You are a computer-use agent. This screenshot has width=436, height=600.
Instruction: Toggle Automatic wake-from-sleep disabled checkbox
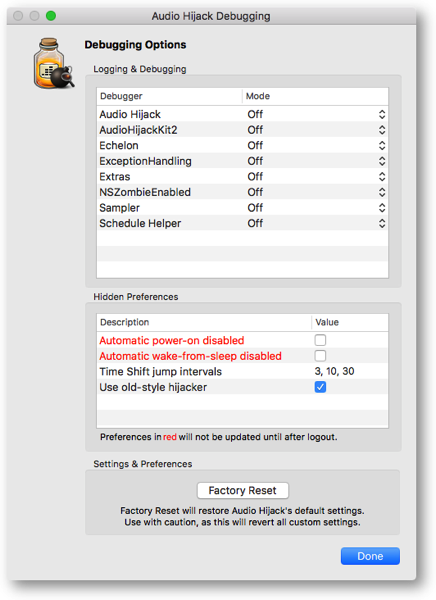[320, 356]
